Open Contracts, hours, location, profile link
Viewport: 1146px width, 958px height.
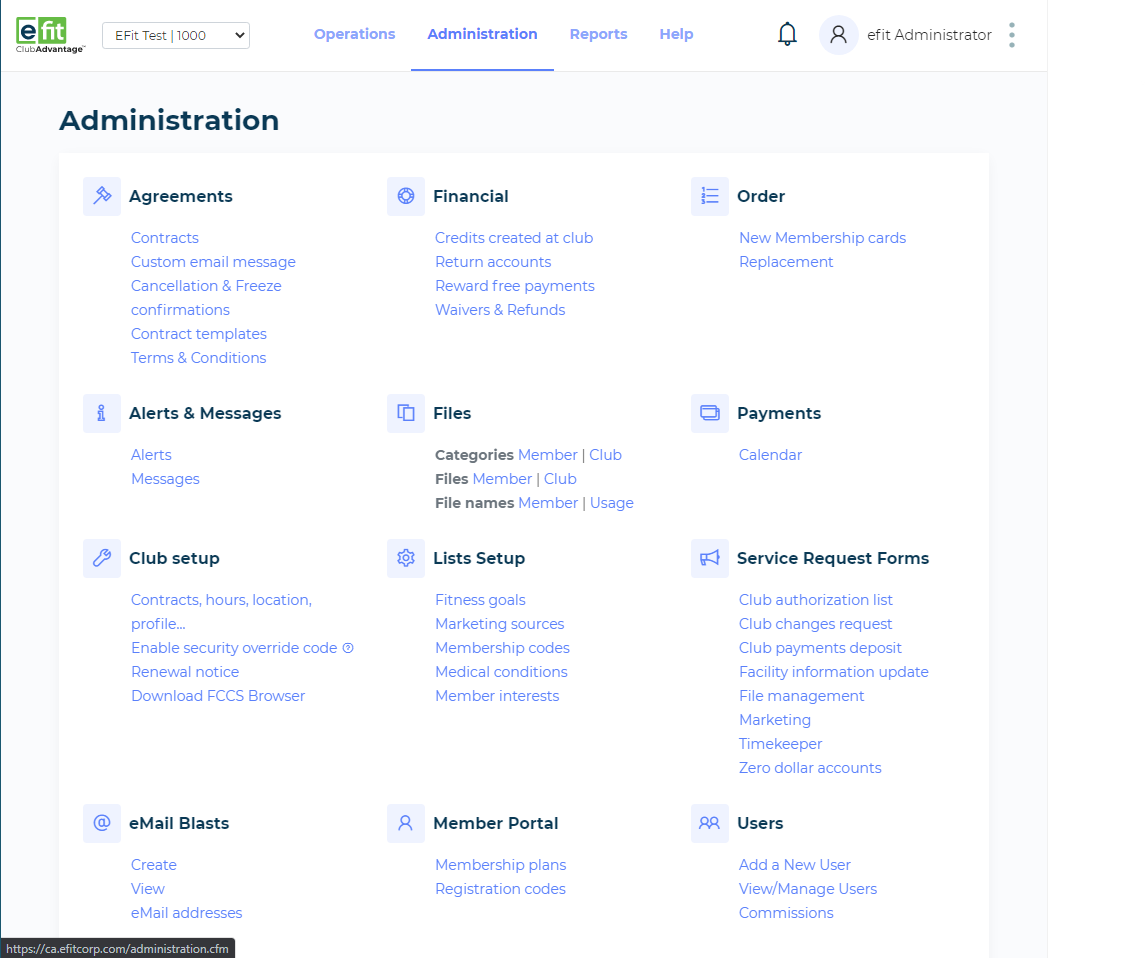pyautogui.click(x=221, y=612)
